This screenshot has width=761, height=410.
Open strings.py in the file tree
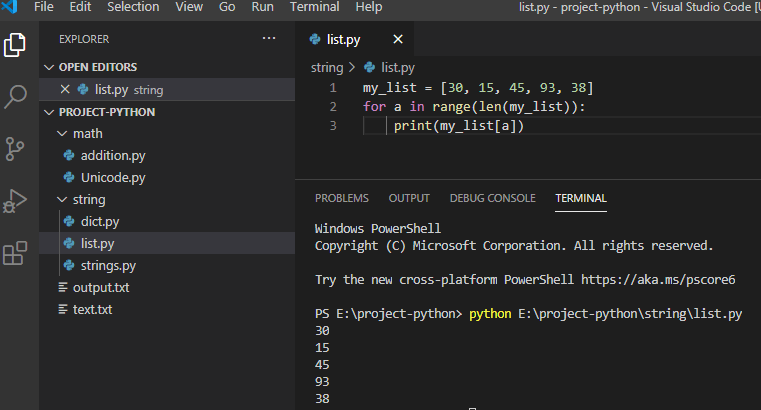[108, 265]
